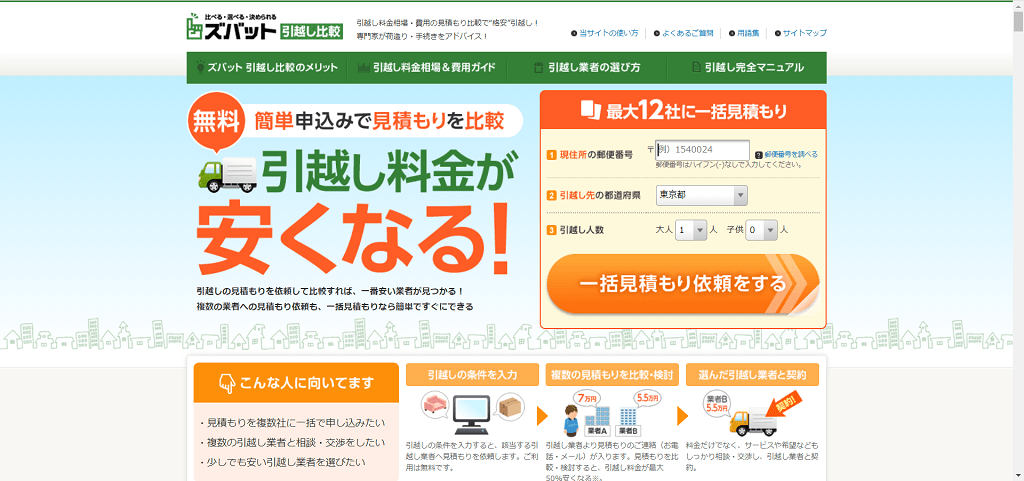Open 当サイトの使い方 link
This screenshot has width=1024, height=481.
point(609,33)
